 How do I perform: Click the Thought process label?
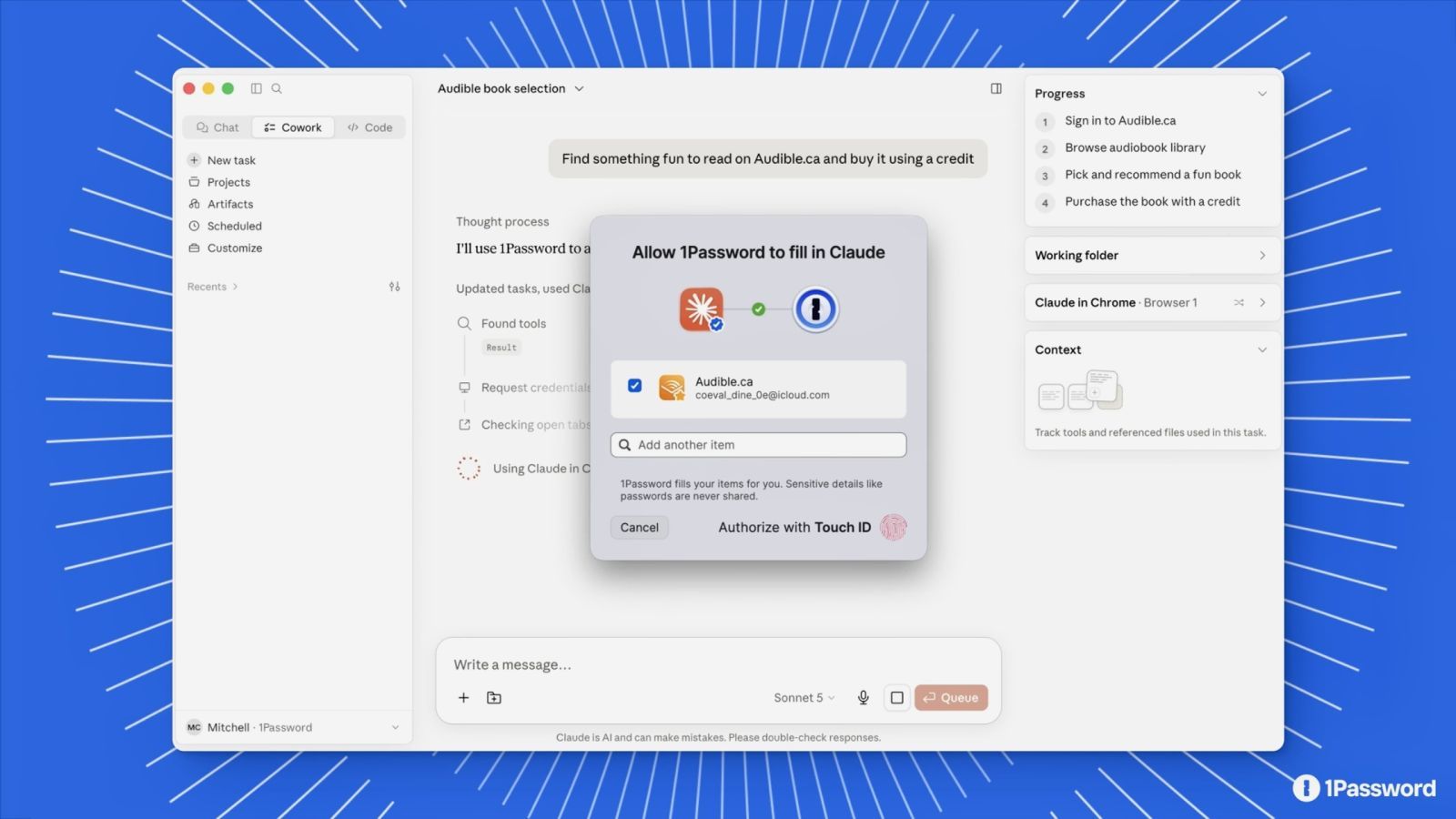click(502, 222)
